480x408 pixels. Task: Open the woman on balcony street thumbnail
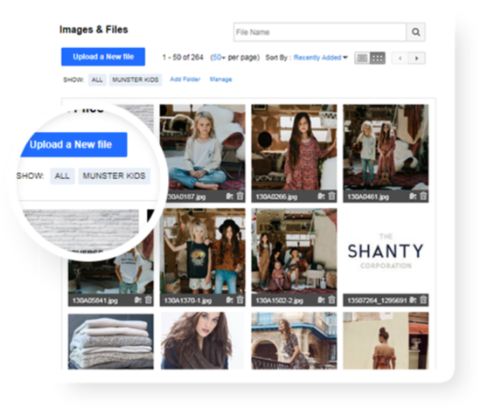pyautogui.click(x=294, y=341)
